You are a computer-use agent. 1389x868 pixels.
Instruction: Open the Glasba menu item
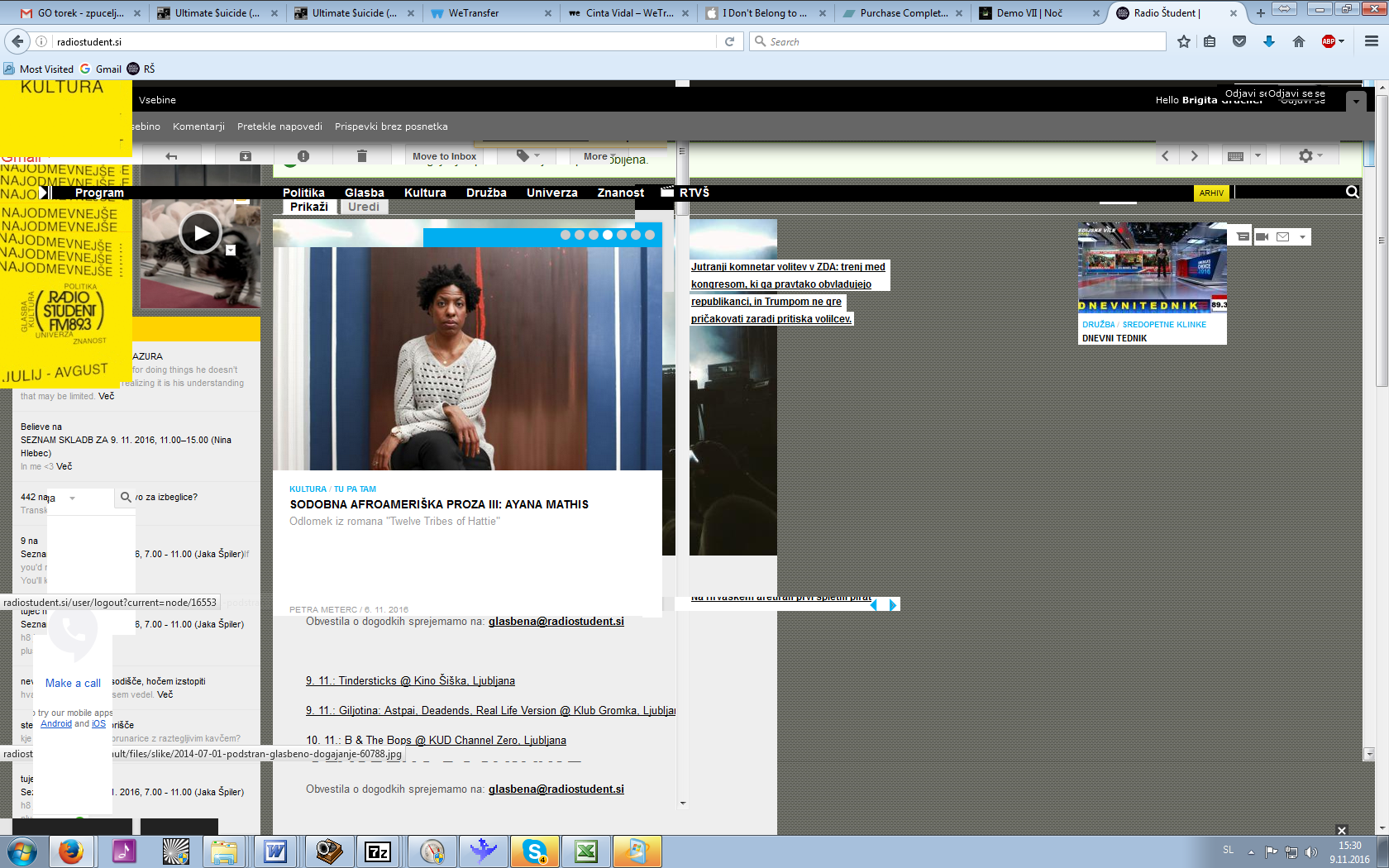coord(364,193)
